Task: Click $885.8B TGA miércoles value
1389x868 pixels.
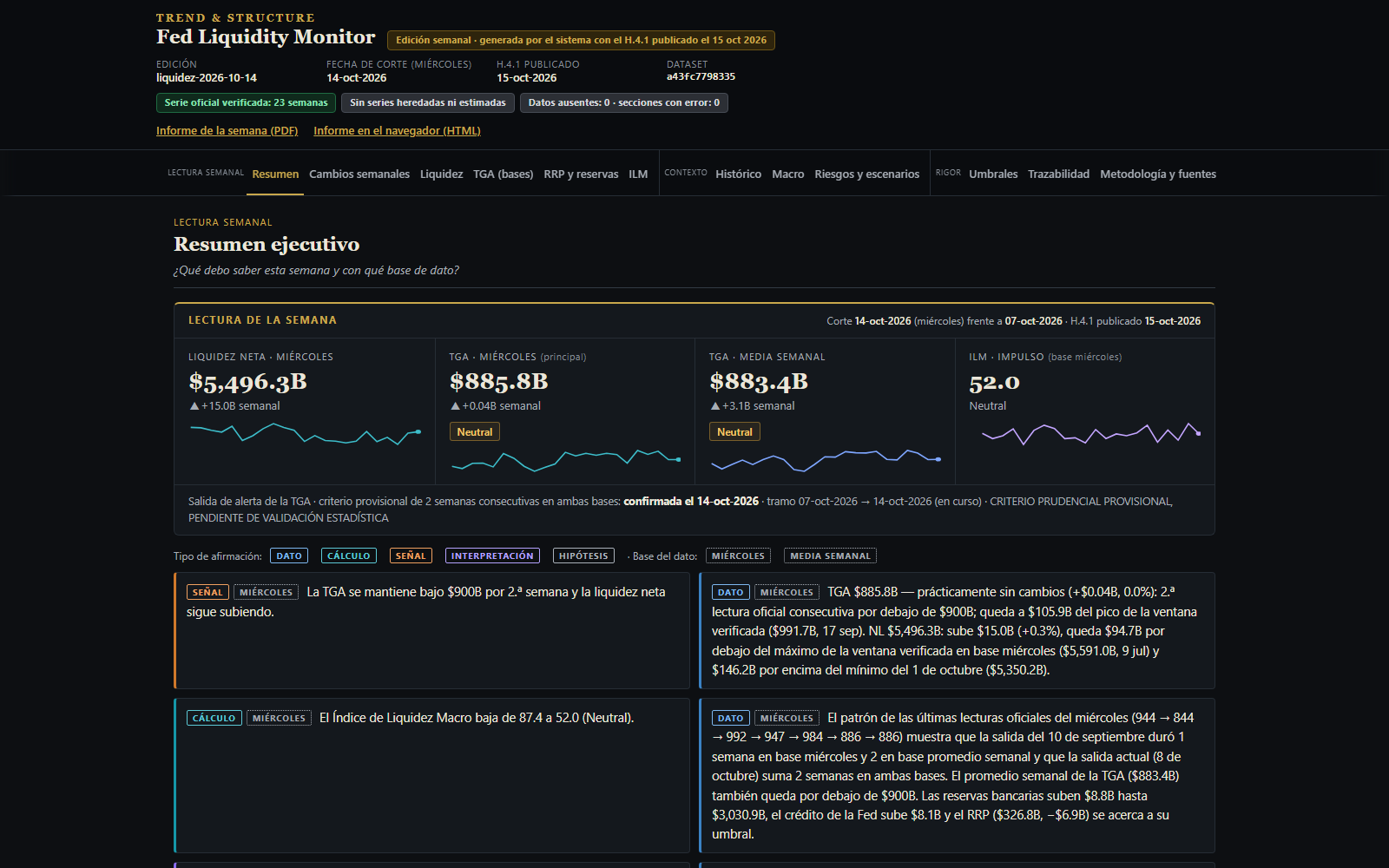Action: pos(498,382)
